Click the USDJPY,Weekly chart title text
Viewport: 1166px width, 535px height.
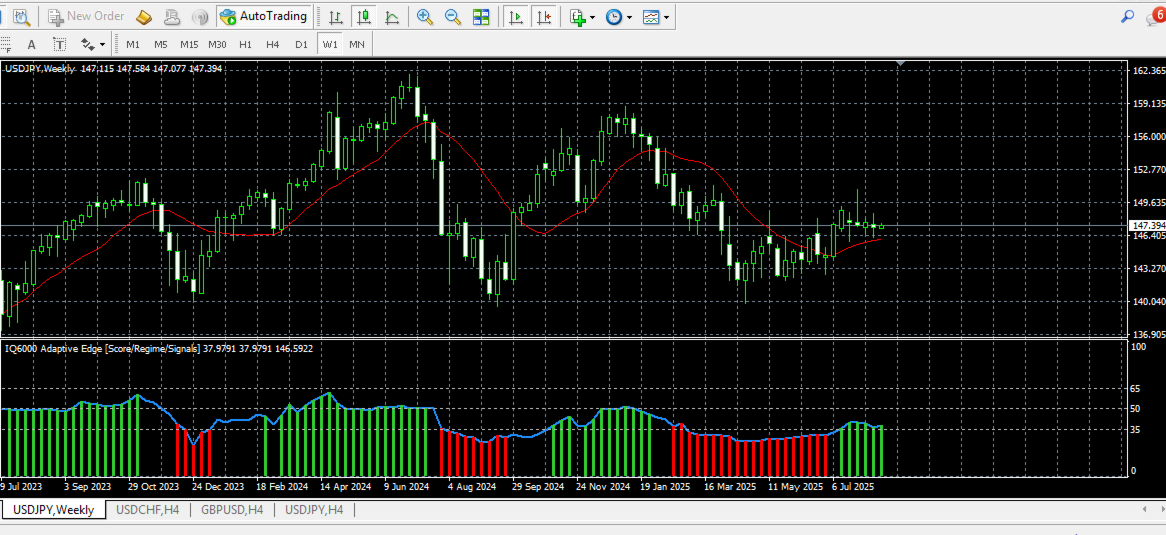[40, 68]
